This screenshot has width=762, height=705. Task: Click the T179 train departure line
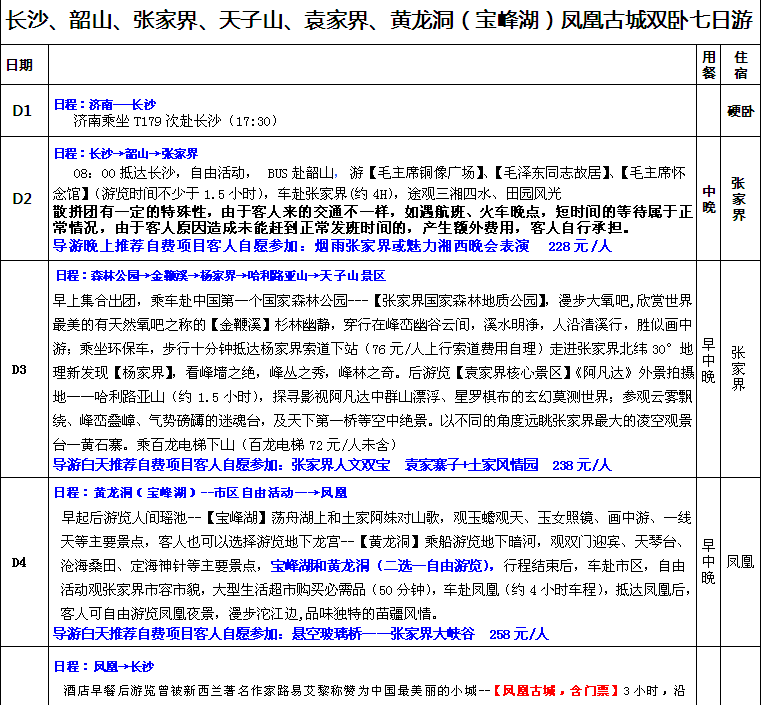pos(175,121)
